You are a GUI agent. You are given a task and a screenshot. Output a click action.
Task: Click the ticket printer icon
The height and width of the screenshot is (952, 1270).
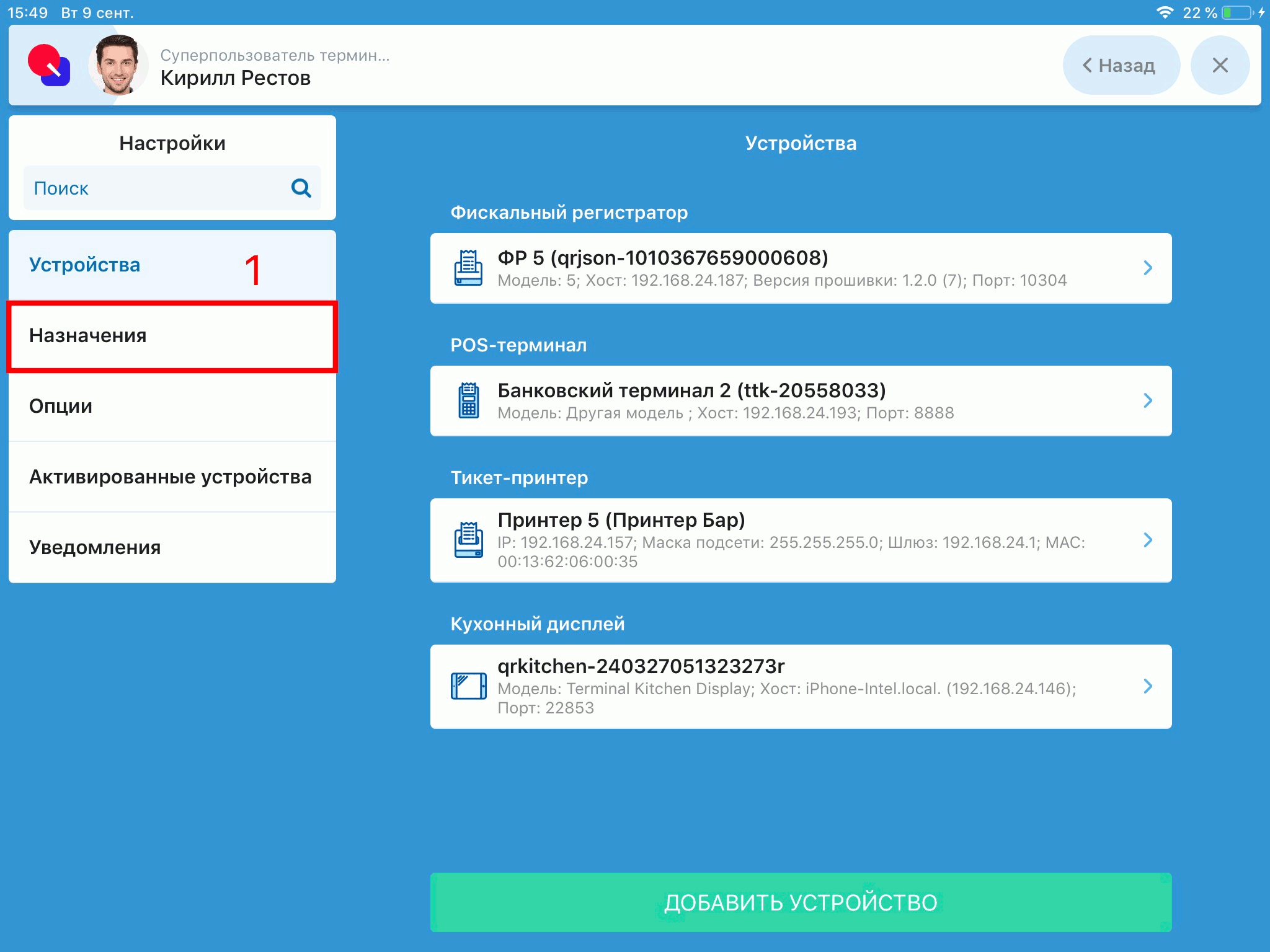click(x=468, y=540)
